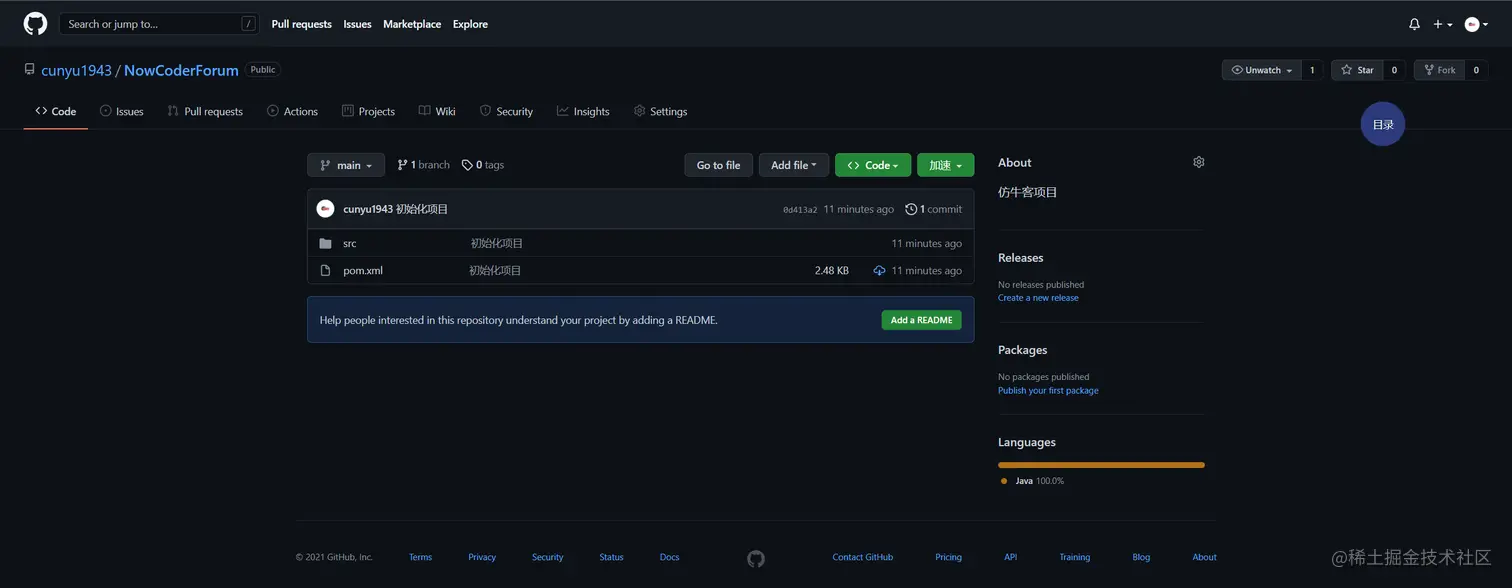The image size is (1512, 588).
Task: Click the Add a README button
Action: [x=921, y=320]
